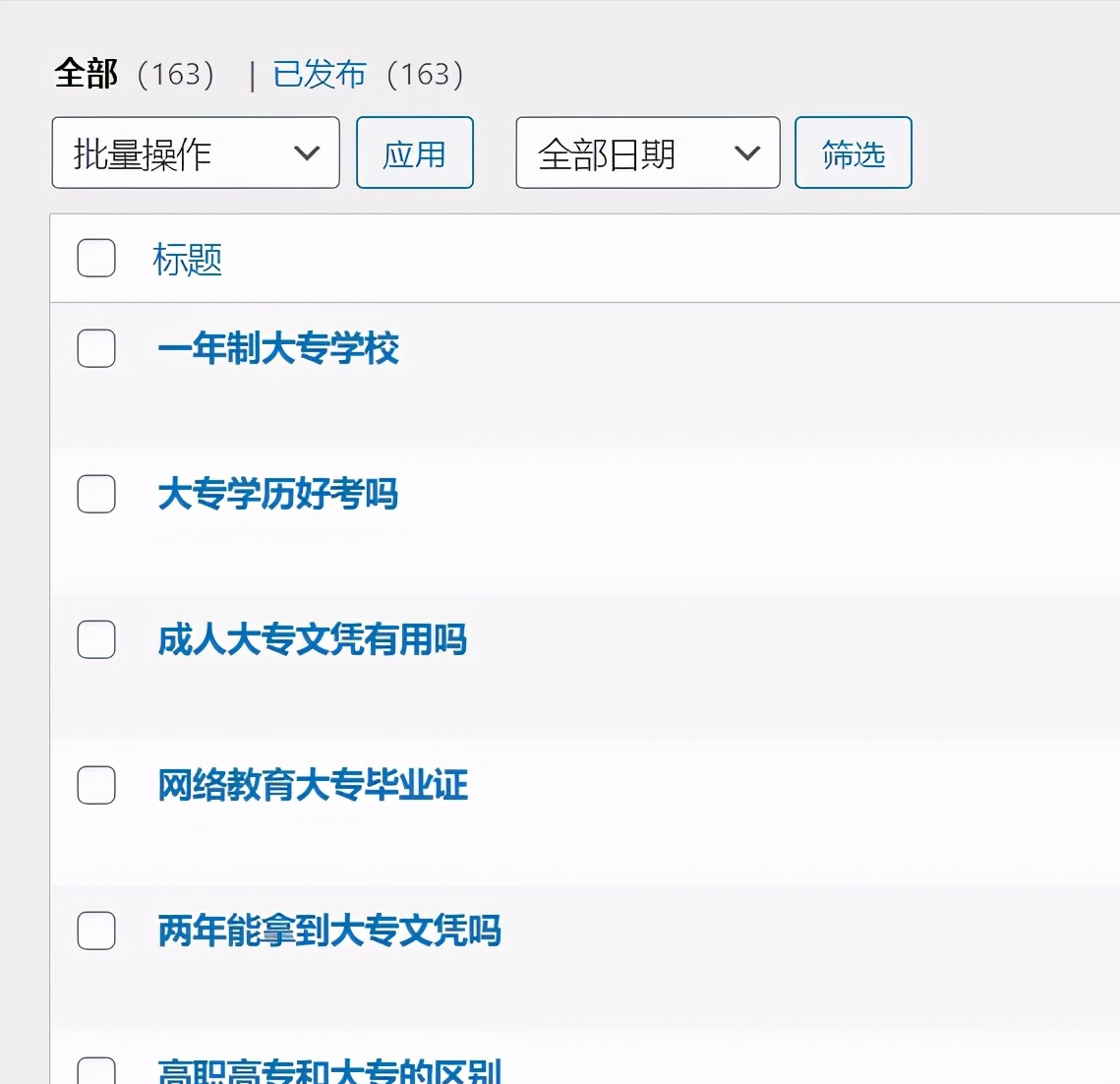This screenshot has height=1084, width=1120.
Task: Sort posts by the 标题 column header
Action: (187, 259)
